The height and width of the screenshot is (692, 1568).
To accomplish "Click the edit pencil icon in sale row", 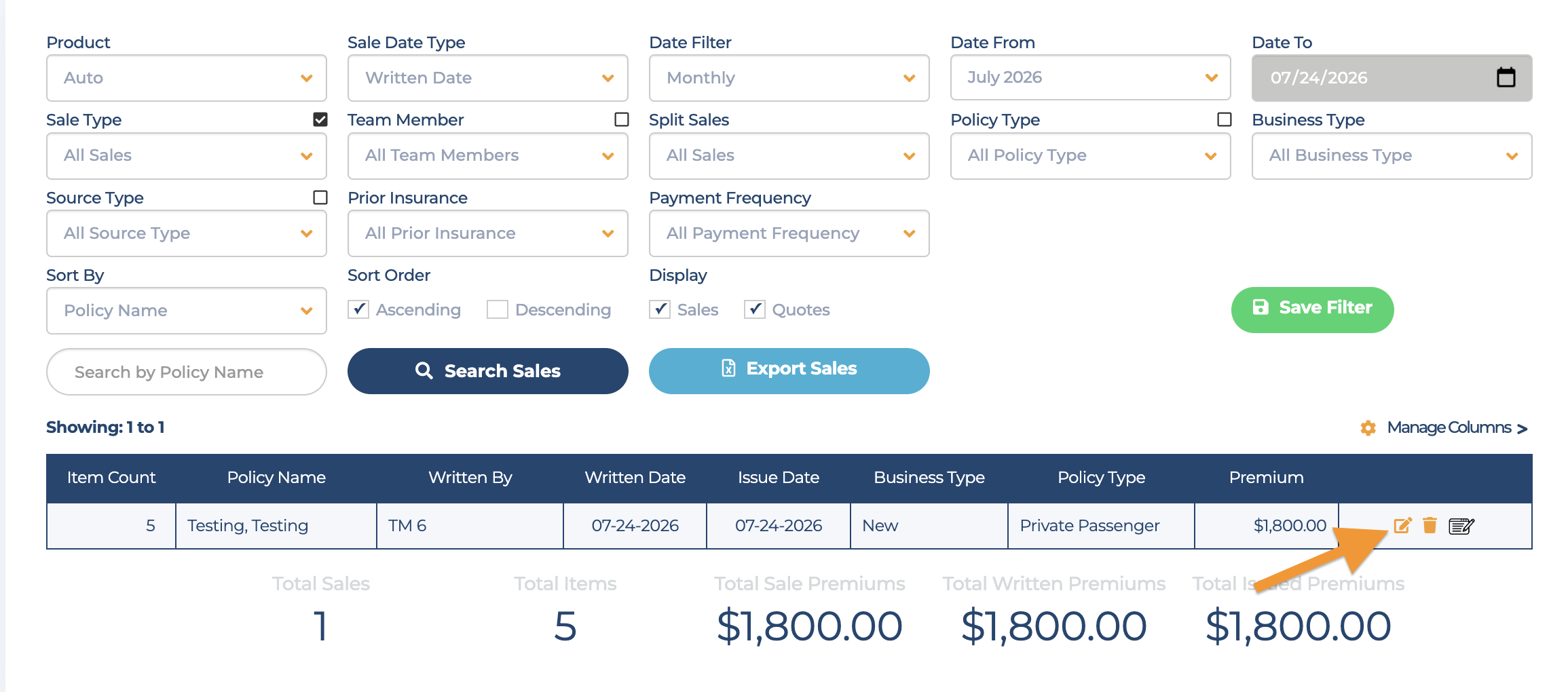I will pos(1402,525).
